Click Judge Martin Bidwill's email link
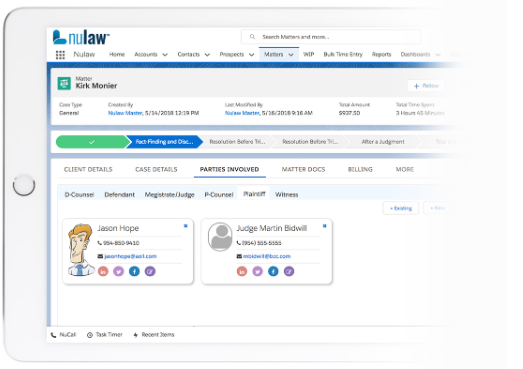 point(267,256)
